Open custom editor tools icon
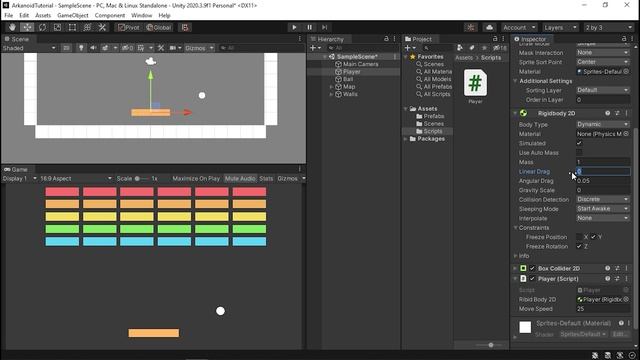640x360 pixels. (102, 27)
